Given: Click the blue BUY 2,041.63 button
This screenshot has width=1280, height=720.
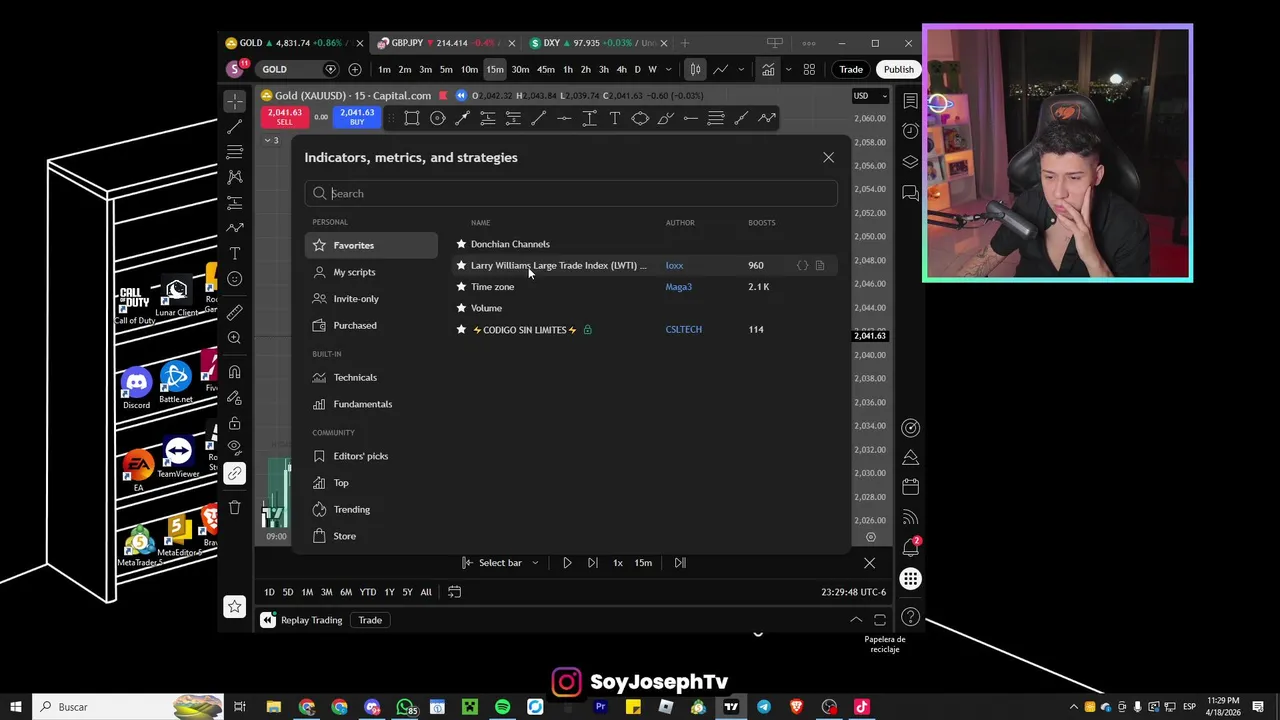Looking at the screenshot, I should (x=357, y=117).
